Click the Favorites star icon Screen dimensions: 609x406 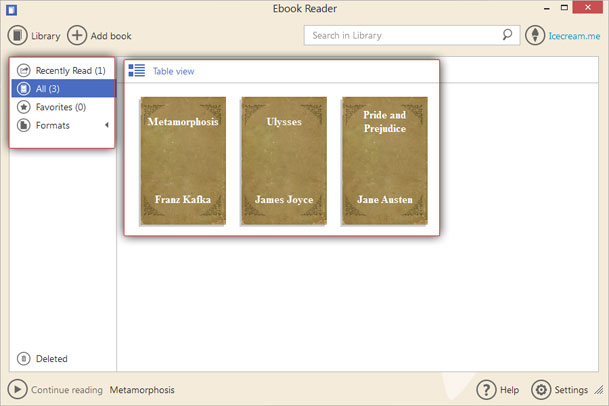pyautogui.click(x=24, y=107)
